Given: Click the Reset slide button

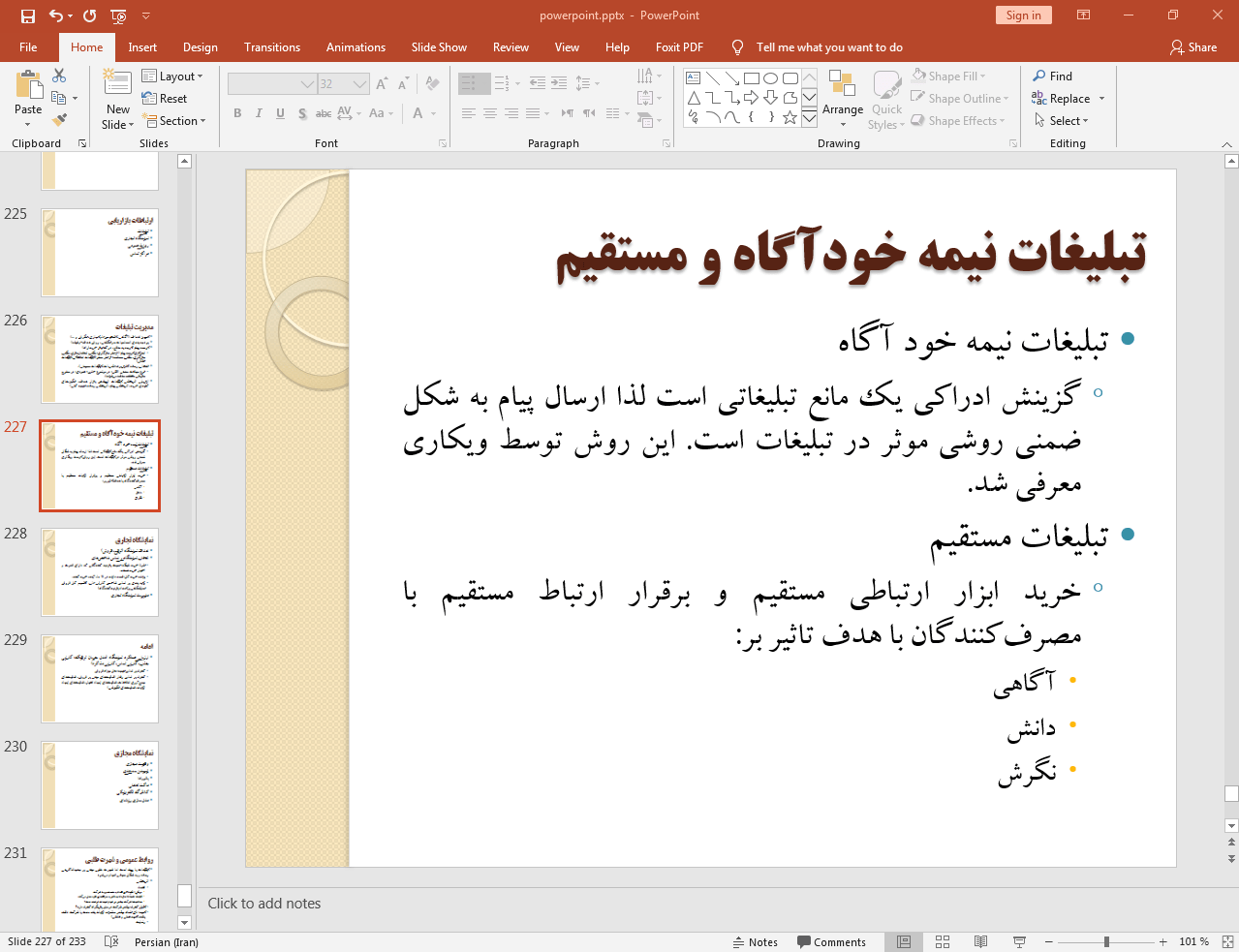Looking at the screenshot, I should (x=165, y=98).
